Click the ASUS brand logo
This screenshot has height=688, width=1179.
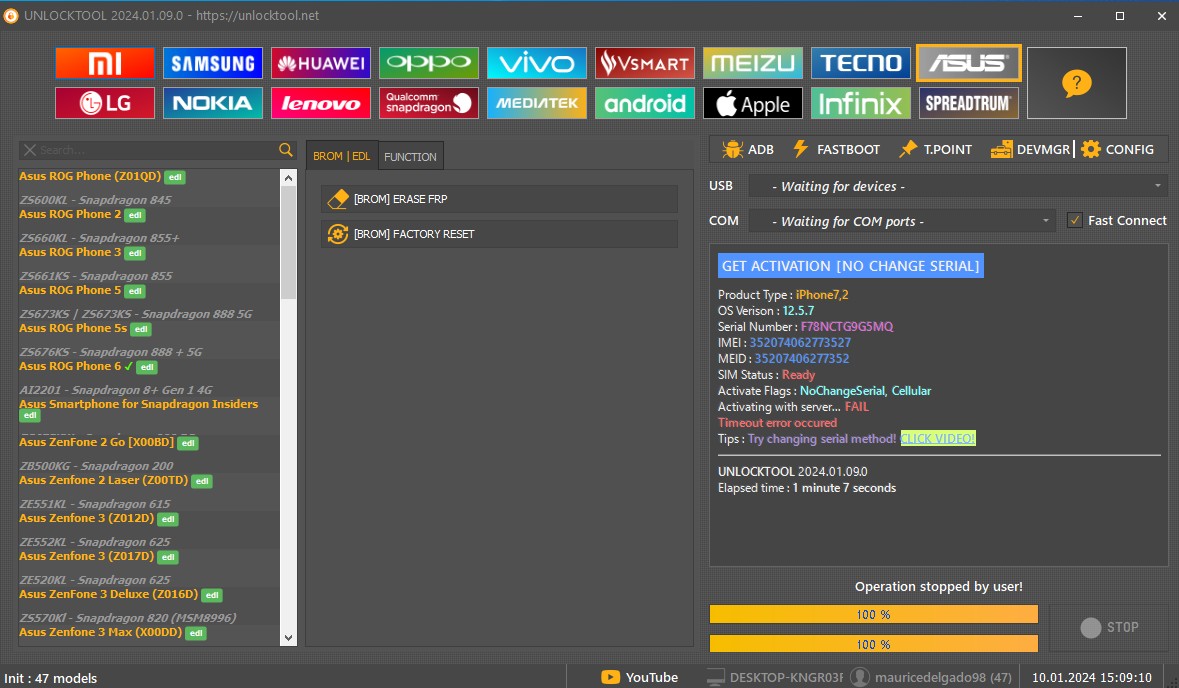968,63
